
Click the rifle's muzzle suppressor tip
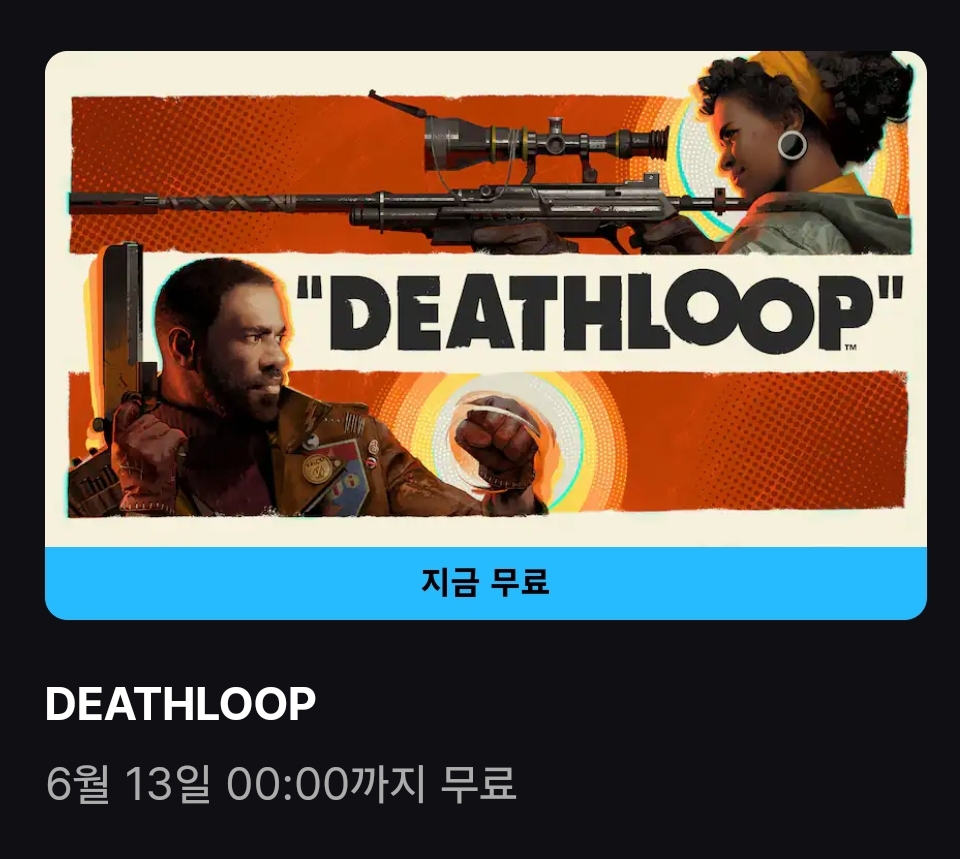[113, 203]
